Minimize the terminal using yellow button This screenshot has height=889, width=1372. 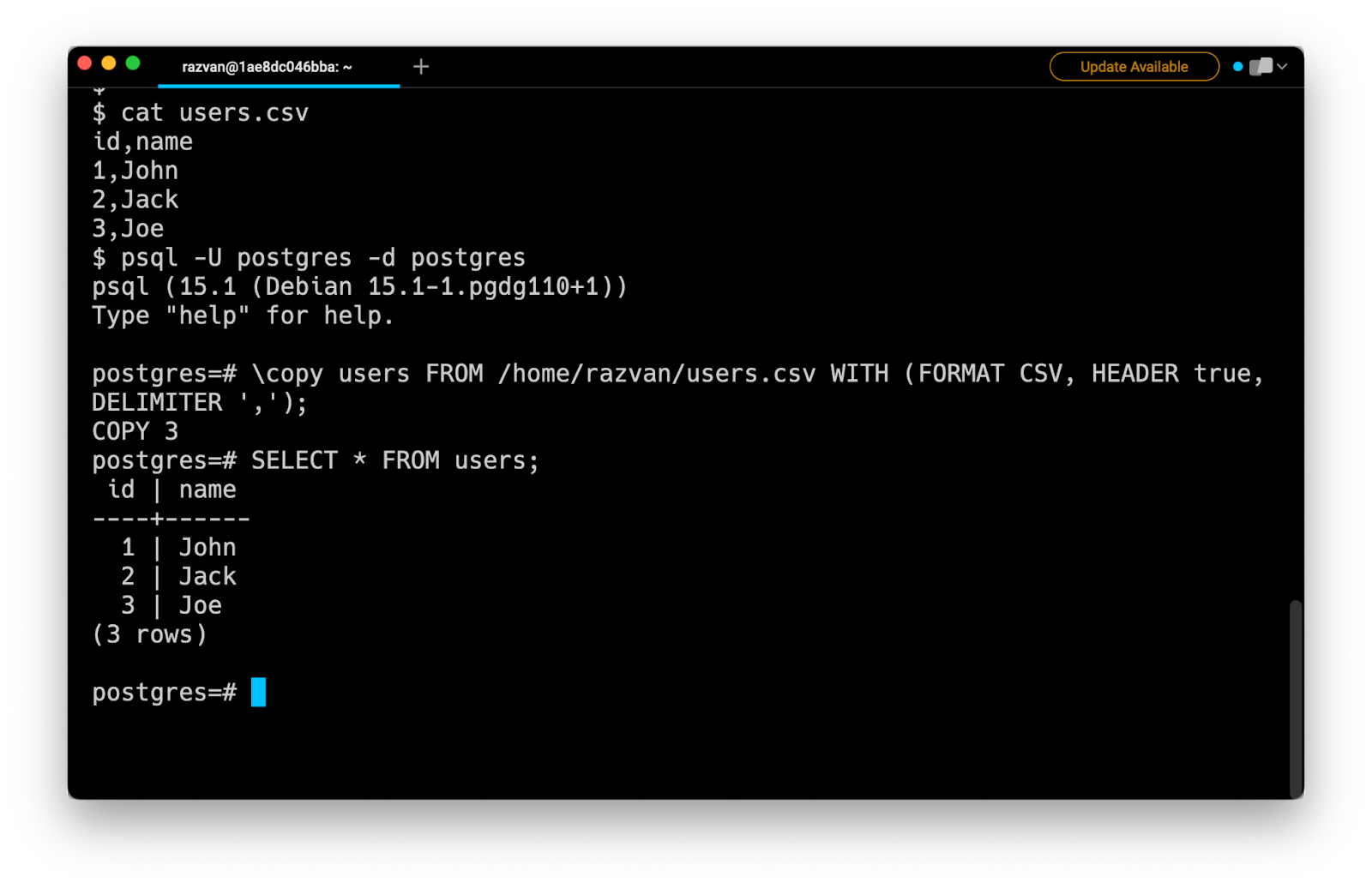(108, 63)
